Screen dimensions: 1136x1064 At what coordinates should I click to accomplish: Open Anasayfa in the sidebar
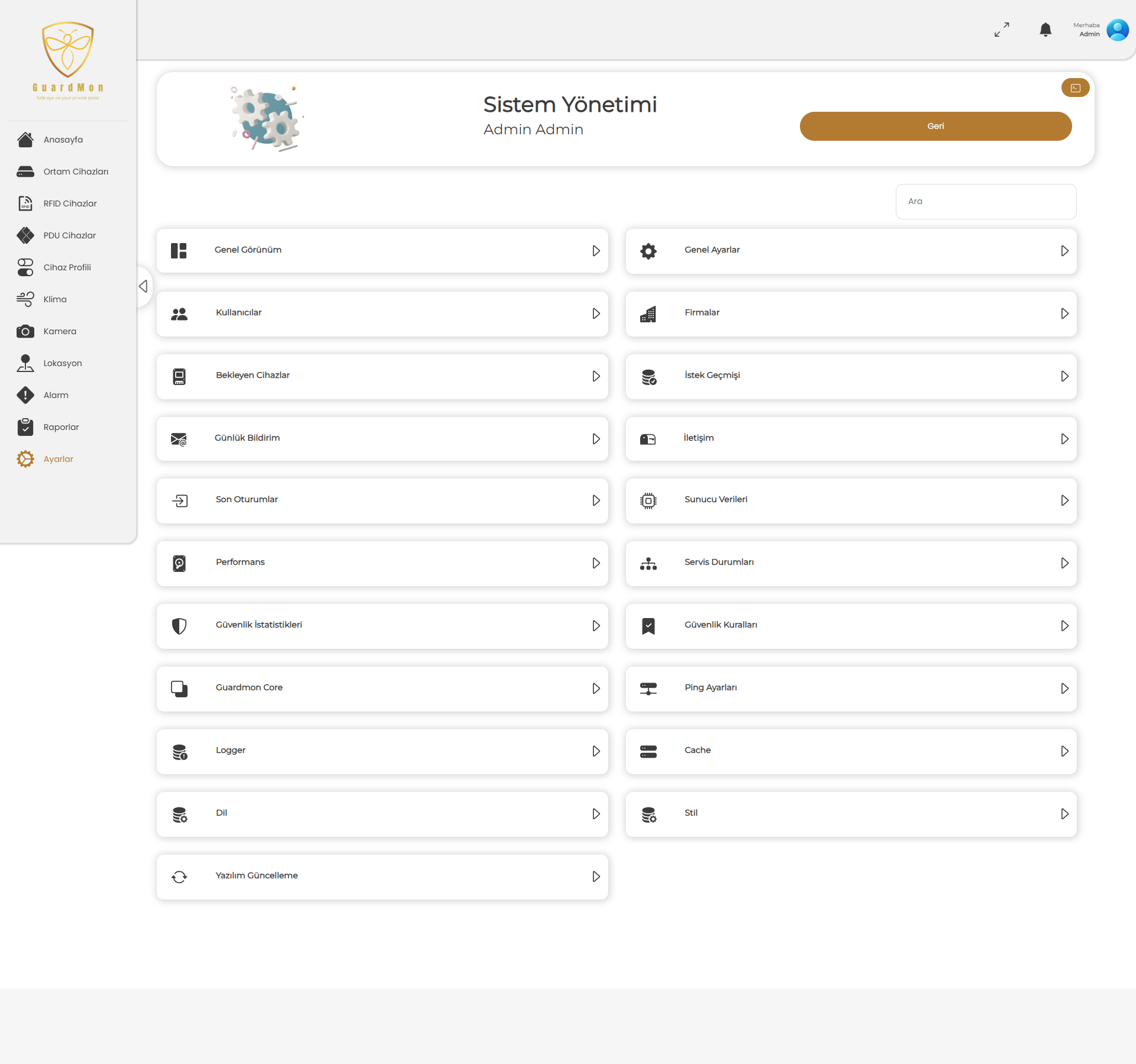pos(63,140)
